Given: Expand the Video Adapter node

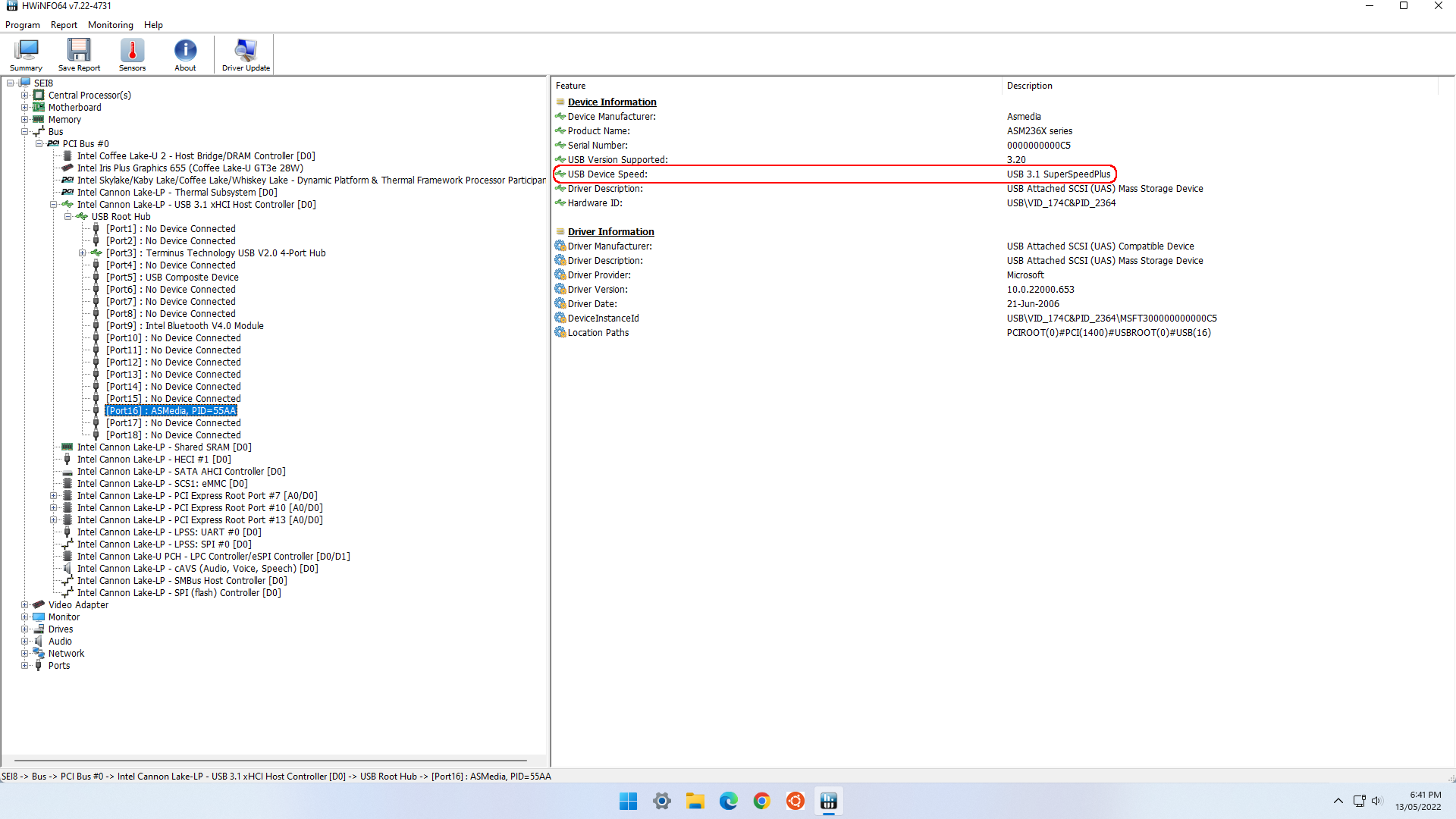Looking at the screenshot, I should click(x=24, y=605).
